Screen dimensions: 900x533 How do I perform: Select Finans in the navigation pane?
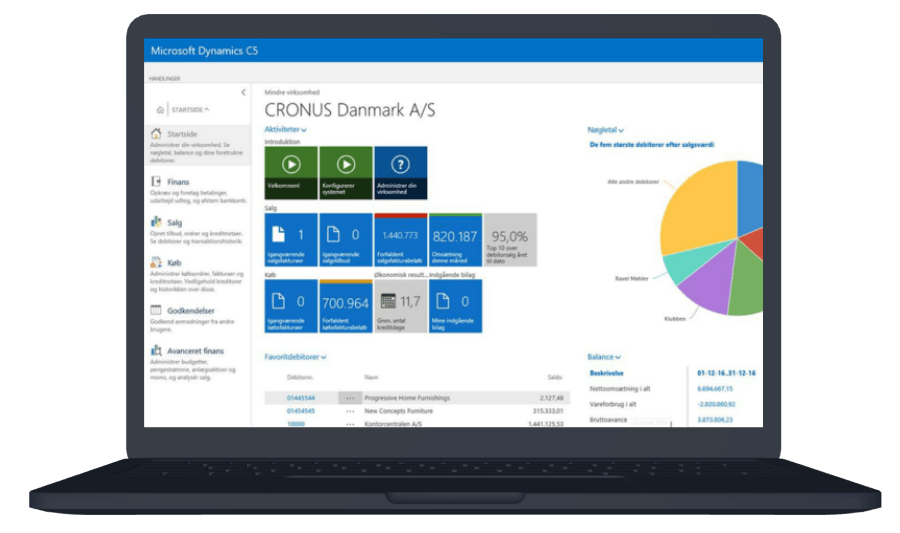tap(178, 181)
